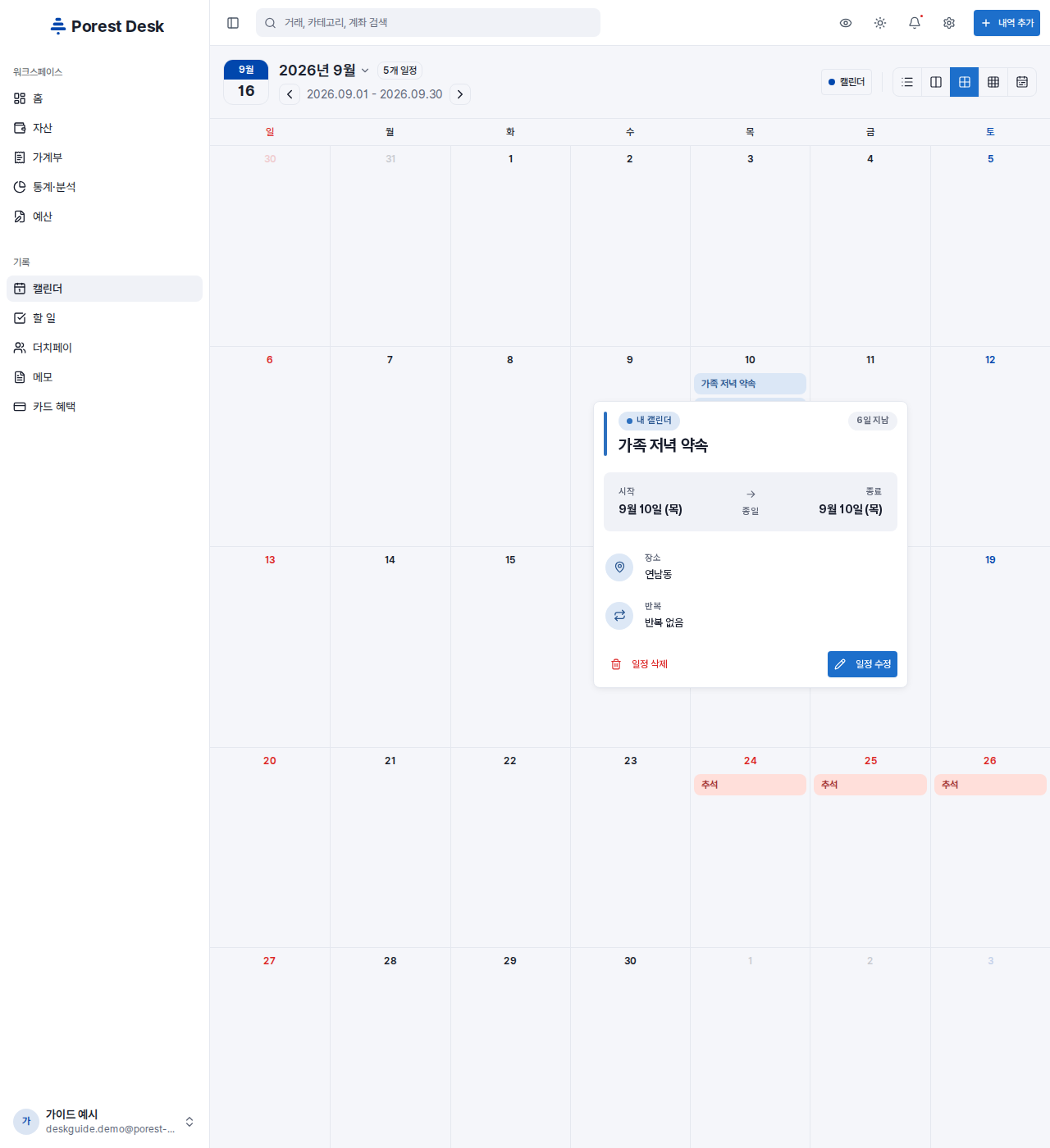
Task: Open the 추석 event on the 26th
Action: tap(990, 785)
